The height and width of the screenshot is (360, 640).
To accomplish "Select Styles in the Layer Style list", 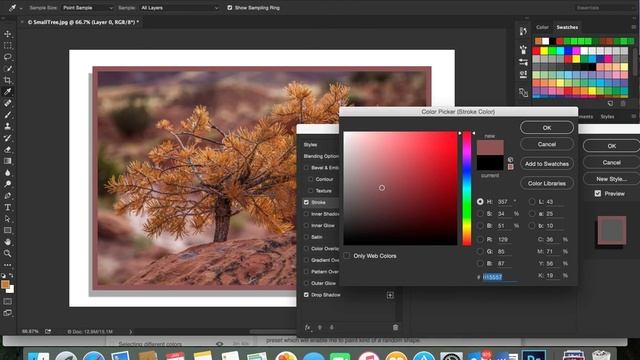I will [x=310, y=144].
